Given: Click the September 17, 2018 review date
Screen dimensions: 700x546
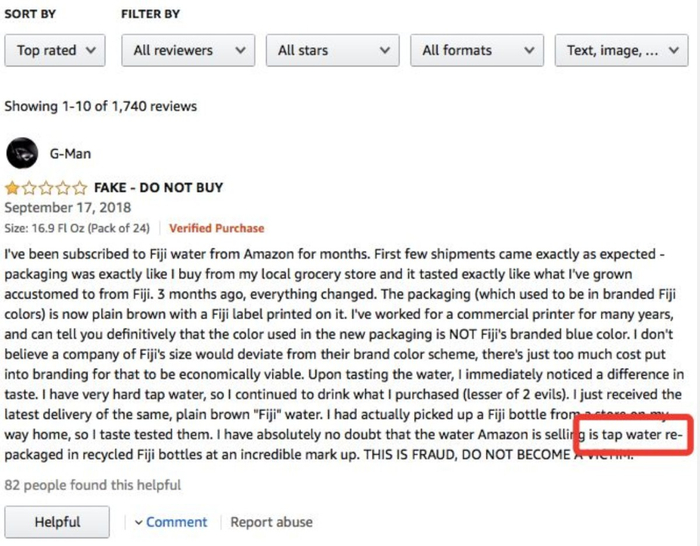Looking at the screenshot, I should pyautogui.click(x=67, y=208).
